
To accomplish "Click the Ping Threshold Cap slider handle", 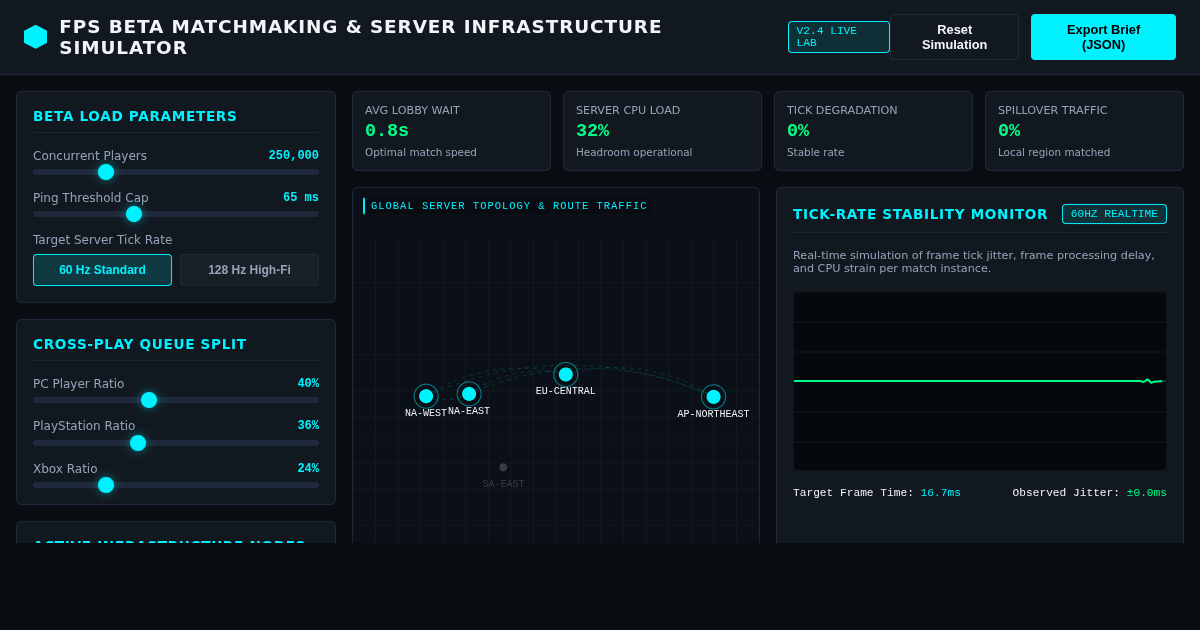I will (134, 214).
